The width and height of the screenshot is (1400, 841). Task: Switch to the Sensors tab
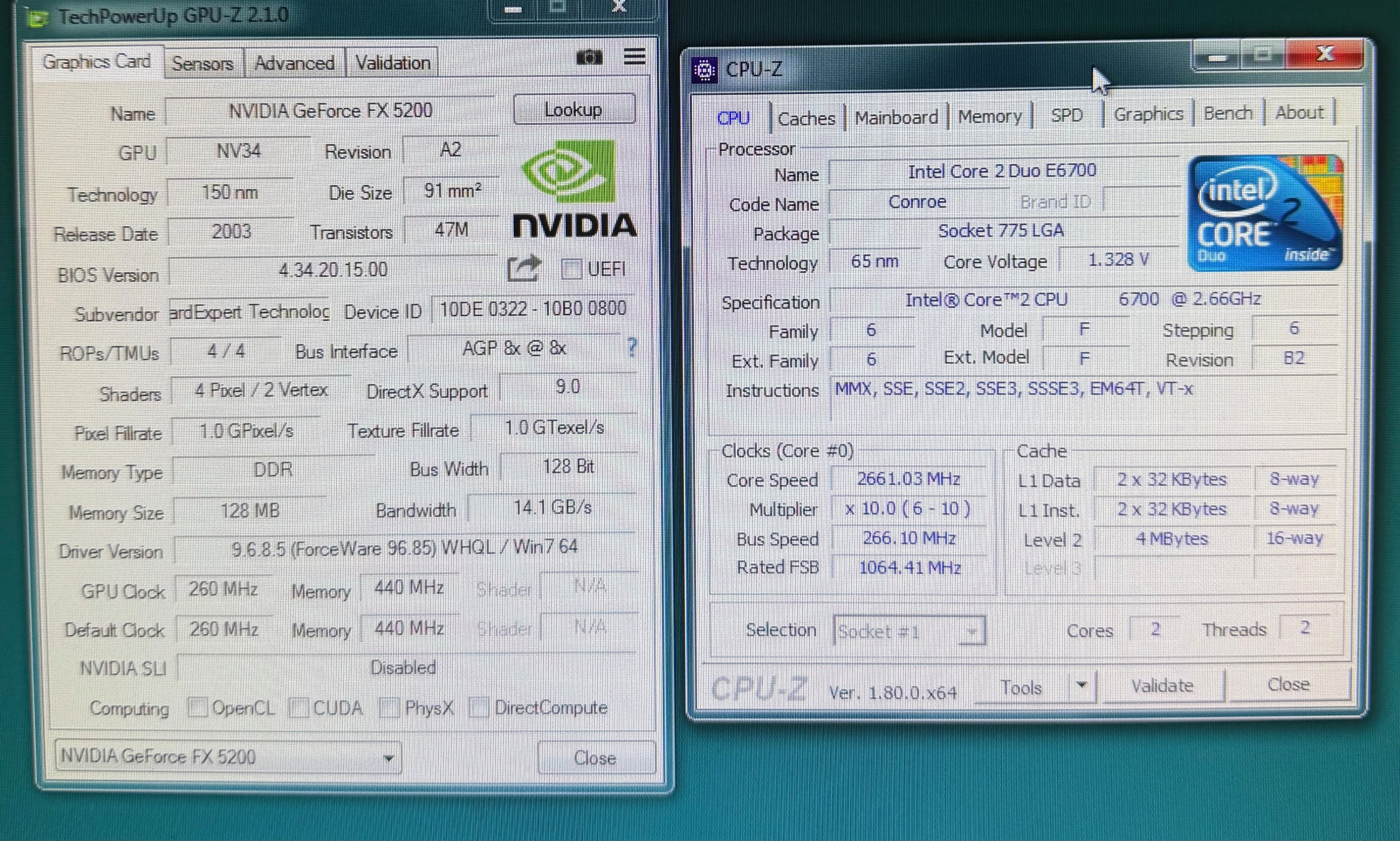pos(203,63)
